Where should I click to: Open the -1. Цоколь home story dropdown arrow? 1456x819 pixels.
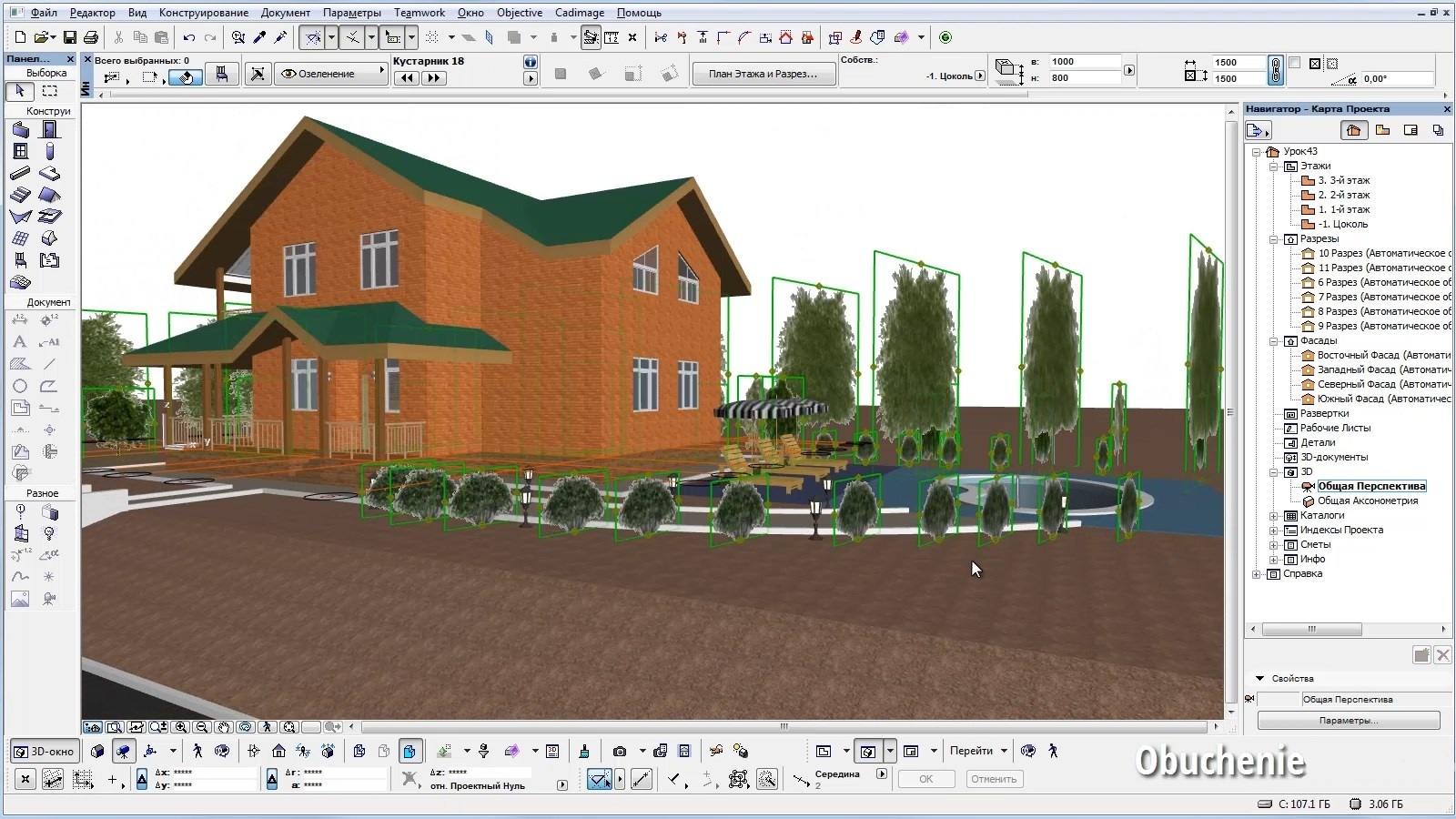tap(980, 76)
